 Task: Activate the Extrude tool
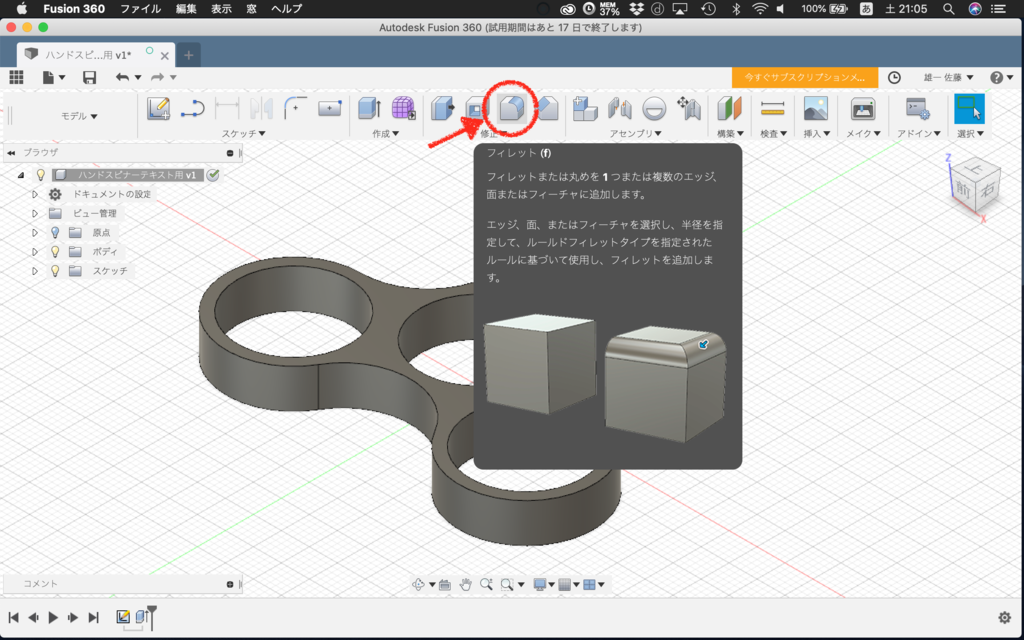[370, 108]
